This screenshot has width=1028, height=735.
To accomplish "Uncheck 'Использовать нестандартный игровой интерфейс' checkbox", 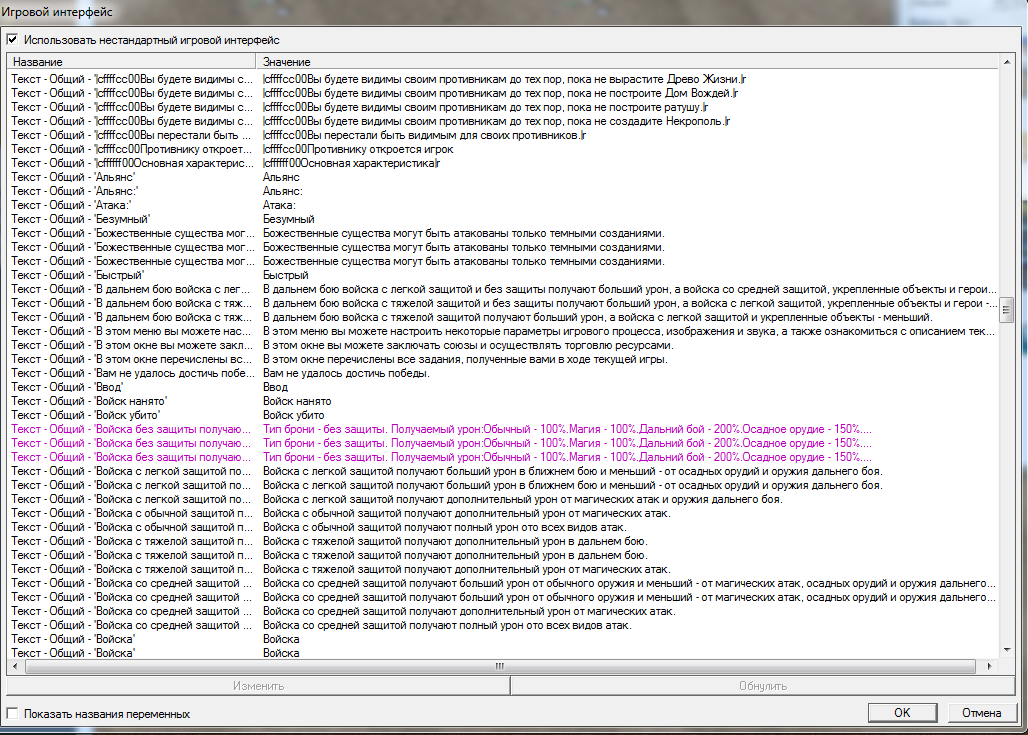I will pyautogui.click(x=12, y=39).
